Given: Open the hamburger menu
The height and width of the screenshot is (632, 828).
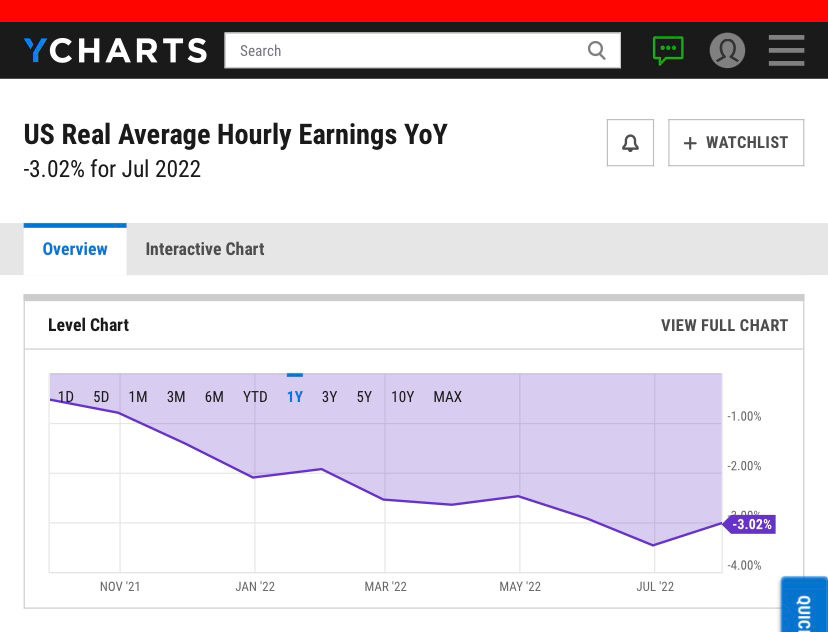Looking at the screenshot, I should tap(786, 50).
